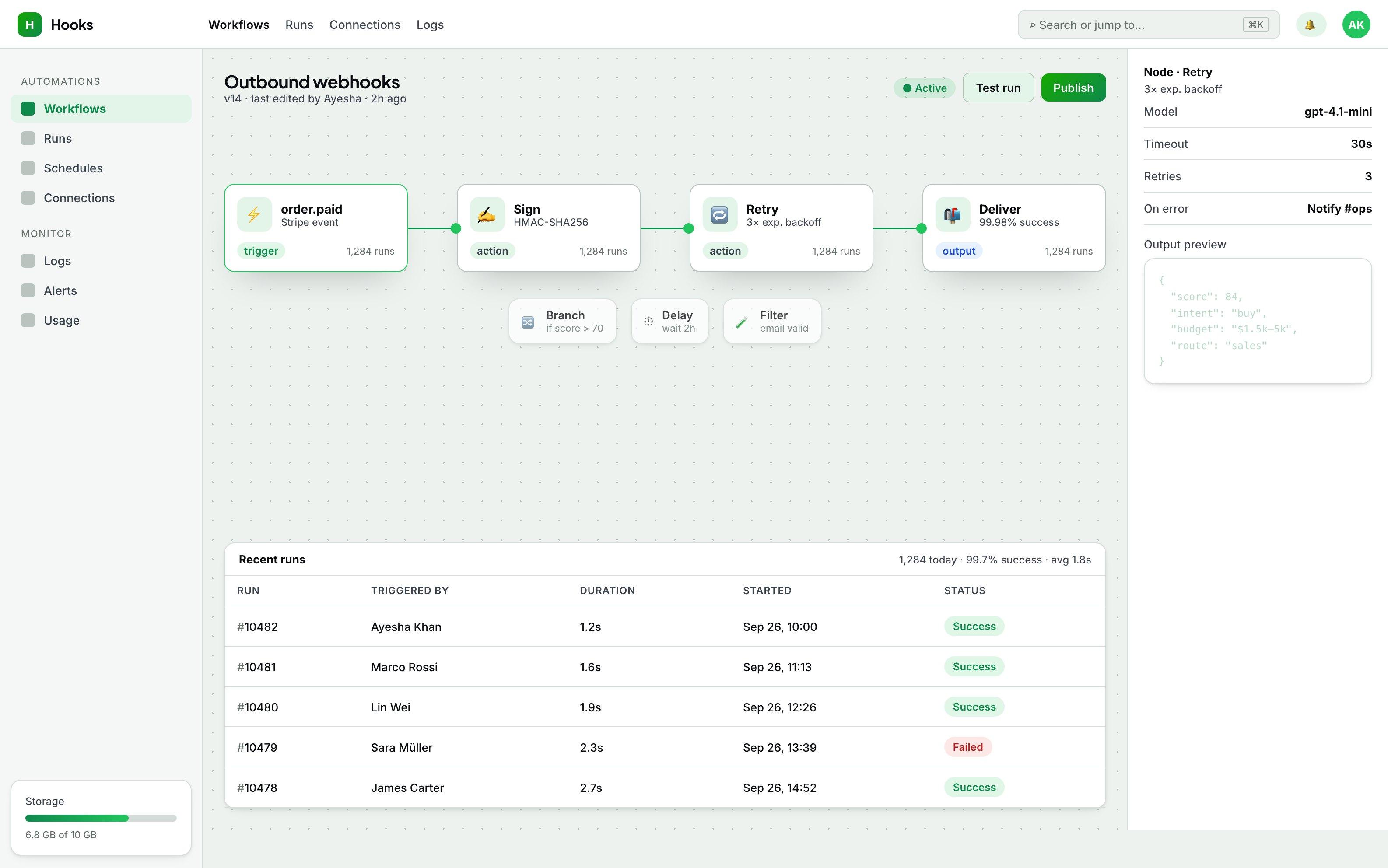Click the DURATION column header

coord(607,591)
